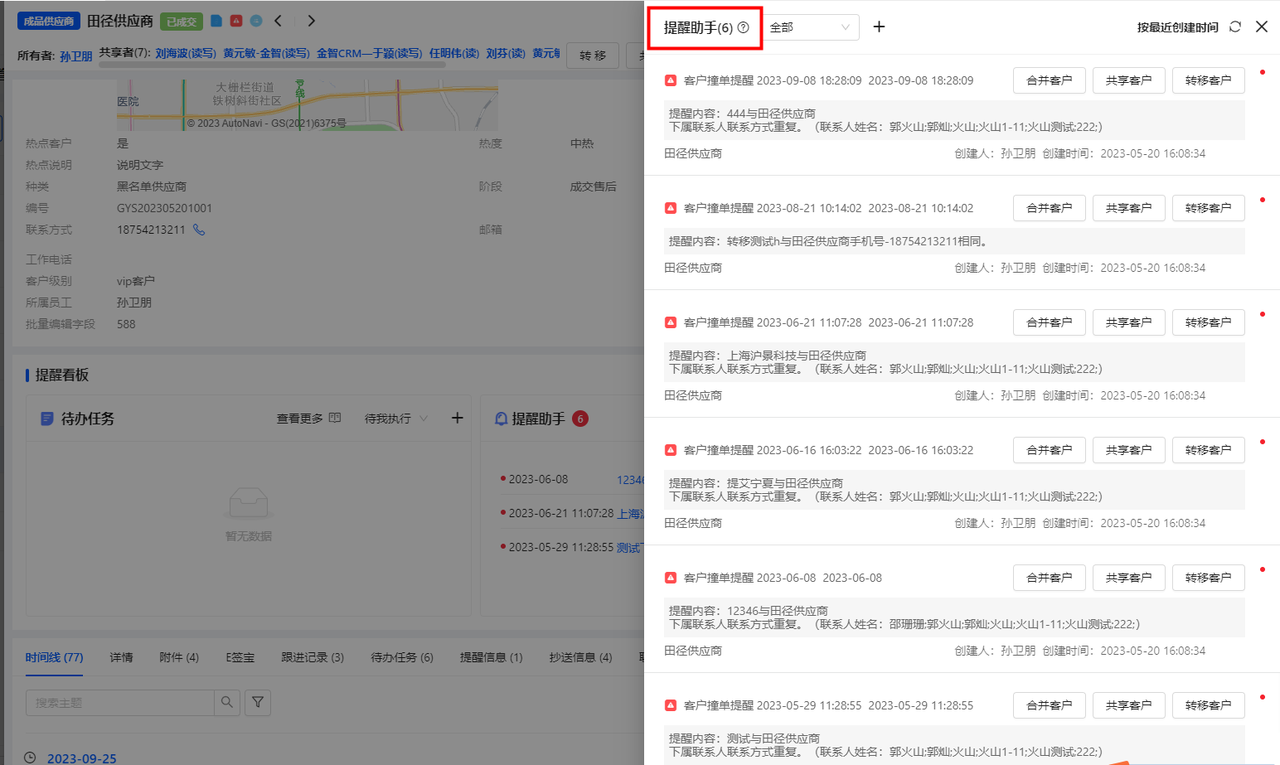Open the E签宝 tab
The image size is (1280, 765).
(240, 657)
